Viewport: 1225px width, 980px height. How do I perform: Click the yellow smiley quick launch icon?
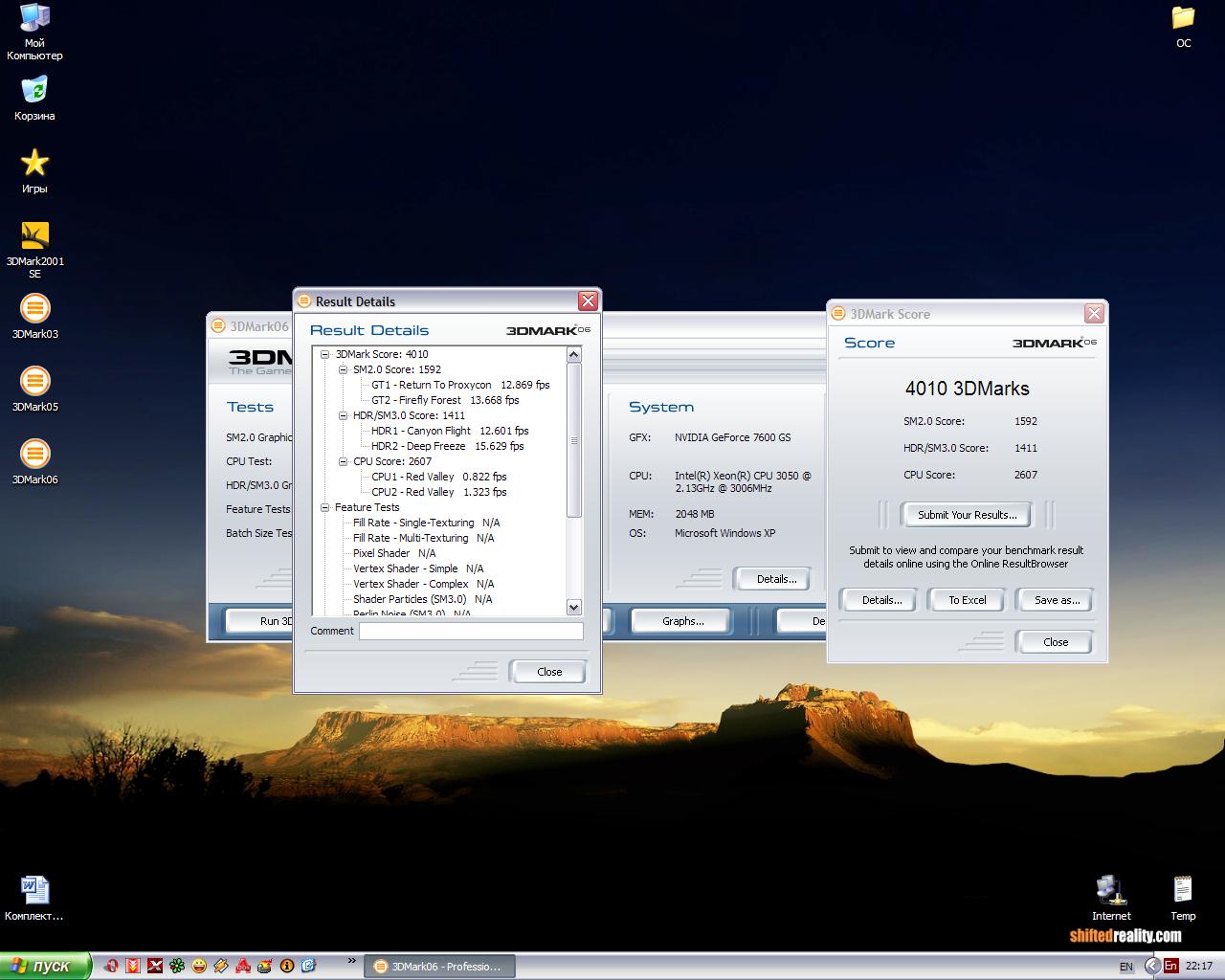(199, 966)
